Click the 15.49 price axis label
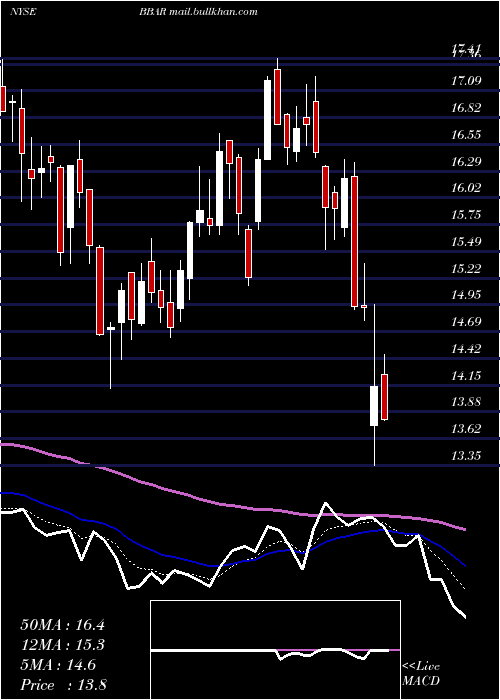The image size is (500, 700). [466, 242]
